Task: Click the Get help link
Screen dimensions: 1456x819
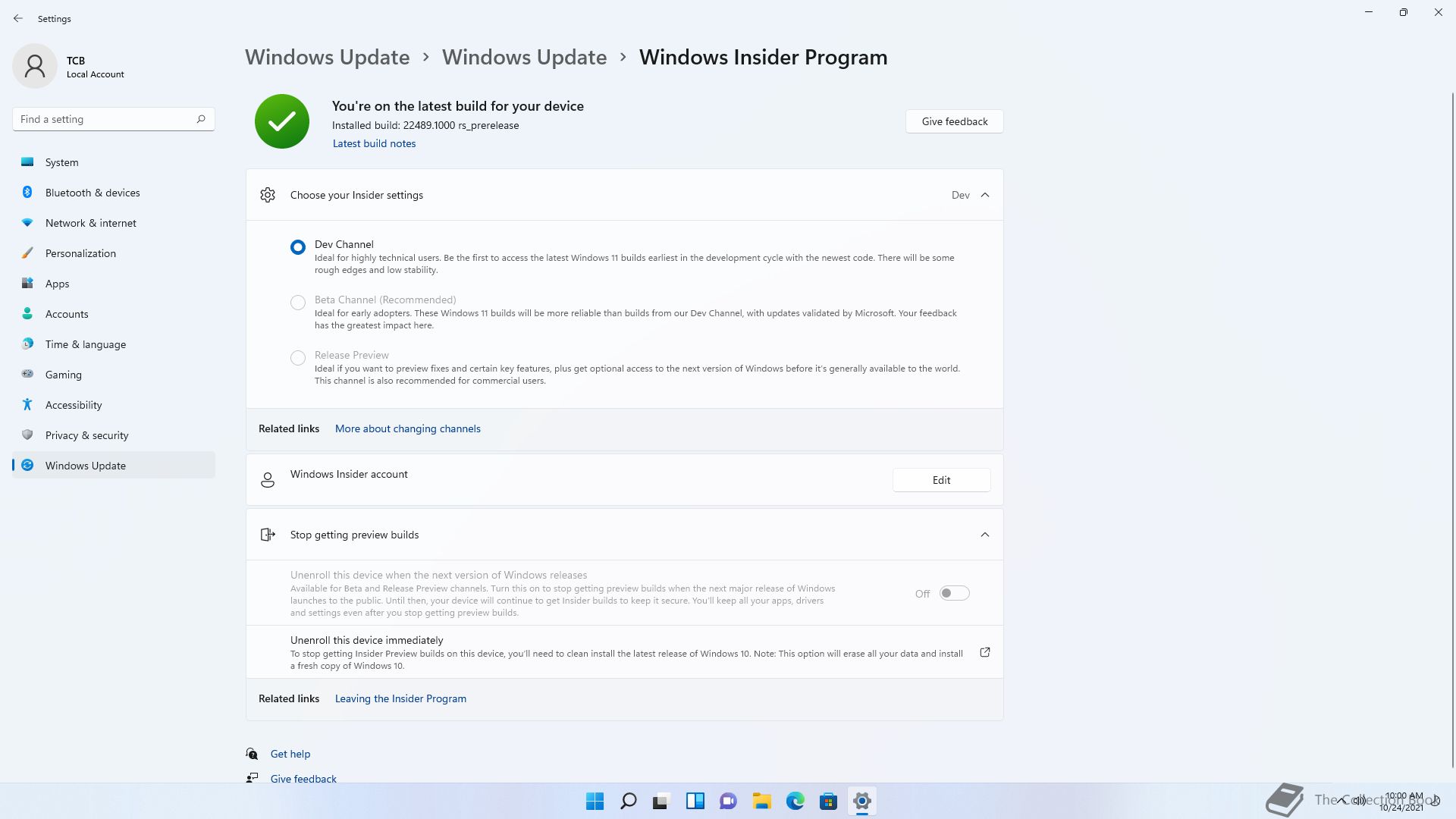Action: pyautogui.click(x=290, y=754)
